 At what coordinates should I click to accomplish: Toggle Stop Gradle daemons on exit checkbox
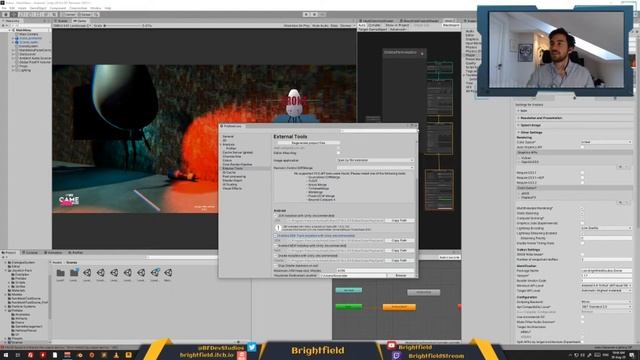point(276,266)
